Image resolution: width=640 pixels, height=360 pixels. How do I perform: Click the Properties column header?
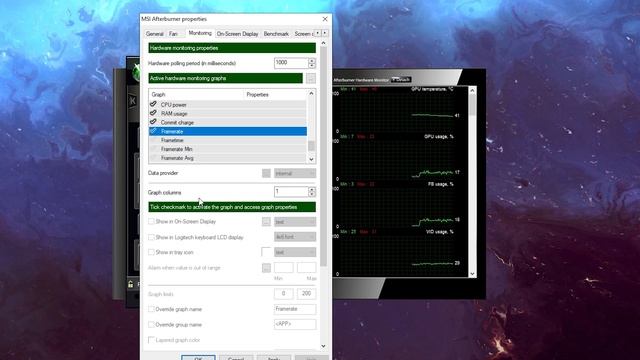tap(276, 94)
